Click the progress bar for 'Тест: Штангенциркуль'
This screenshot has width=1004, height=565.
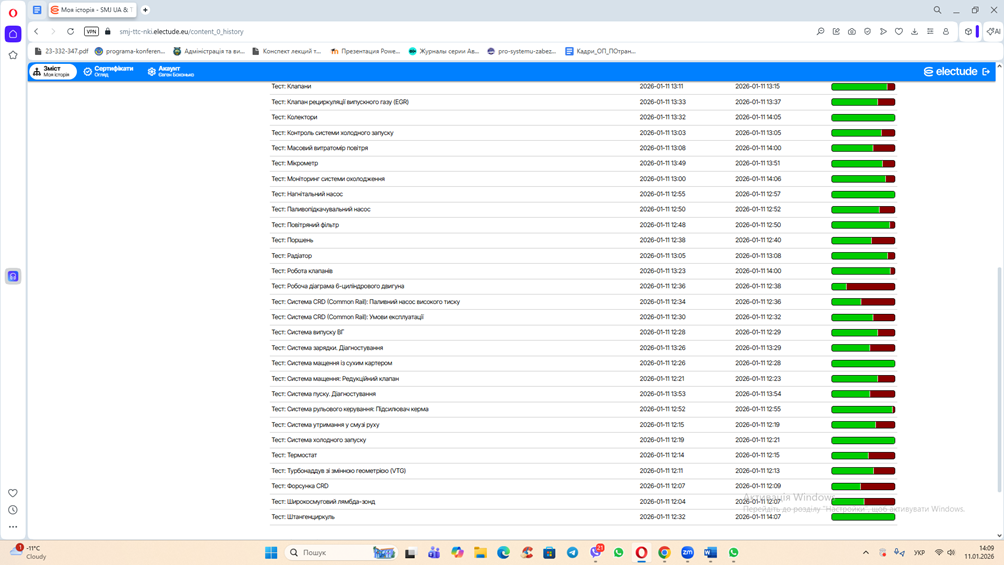click(863, 518)
